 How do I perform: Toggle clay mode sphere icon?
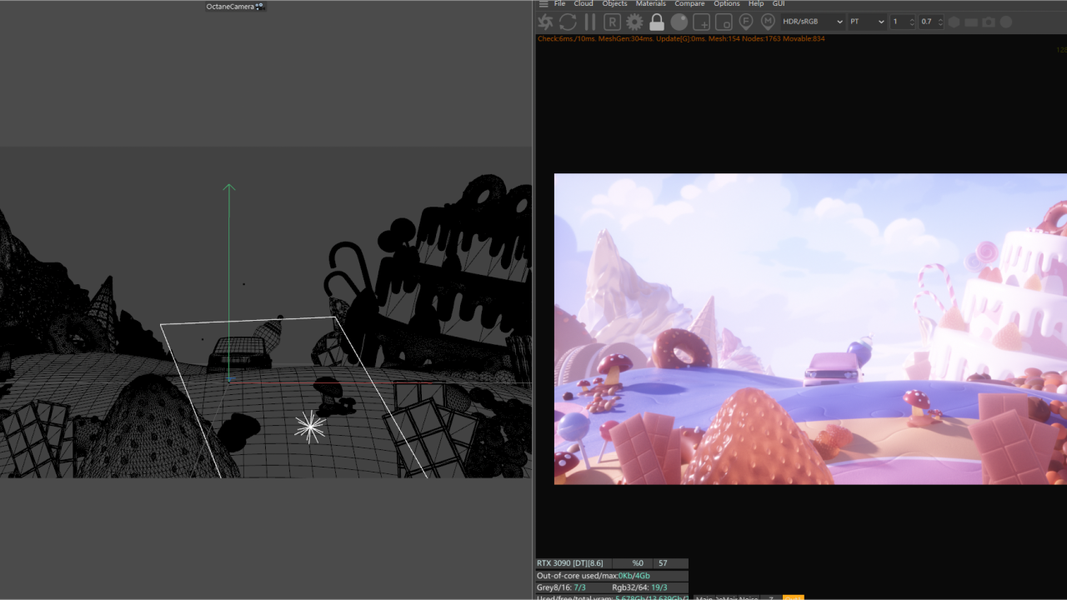pyautogui.click(x=679, y=22)
